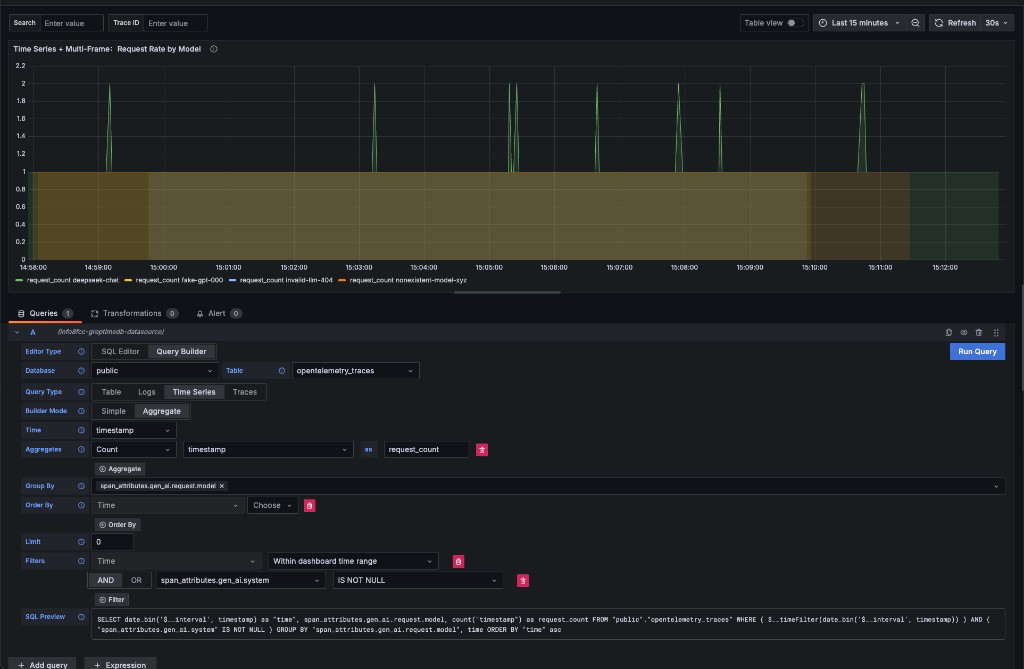Open the Within dashboard time range dropdown
Viewport: 1024px width, 669px height.
(353, 561)
